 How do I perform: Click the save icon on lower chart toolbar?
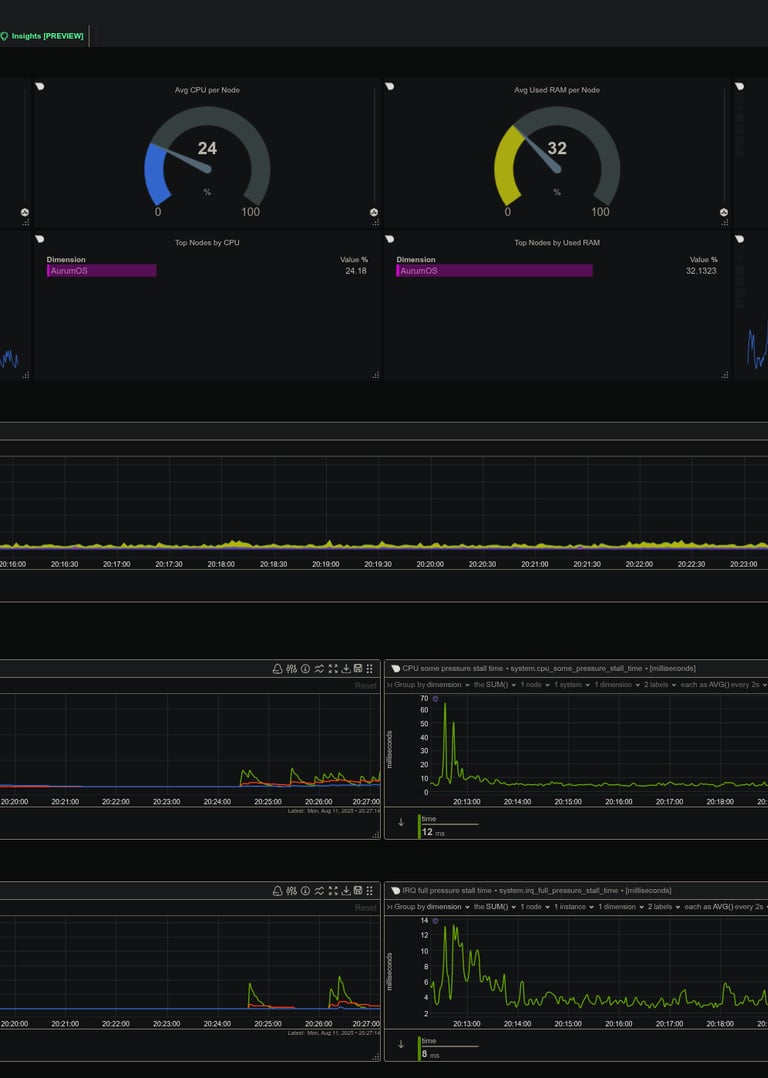pos(358,890)
